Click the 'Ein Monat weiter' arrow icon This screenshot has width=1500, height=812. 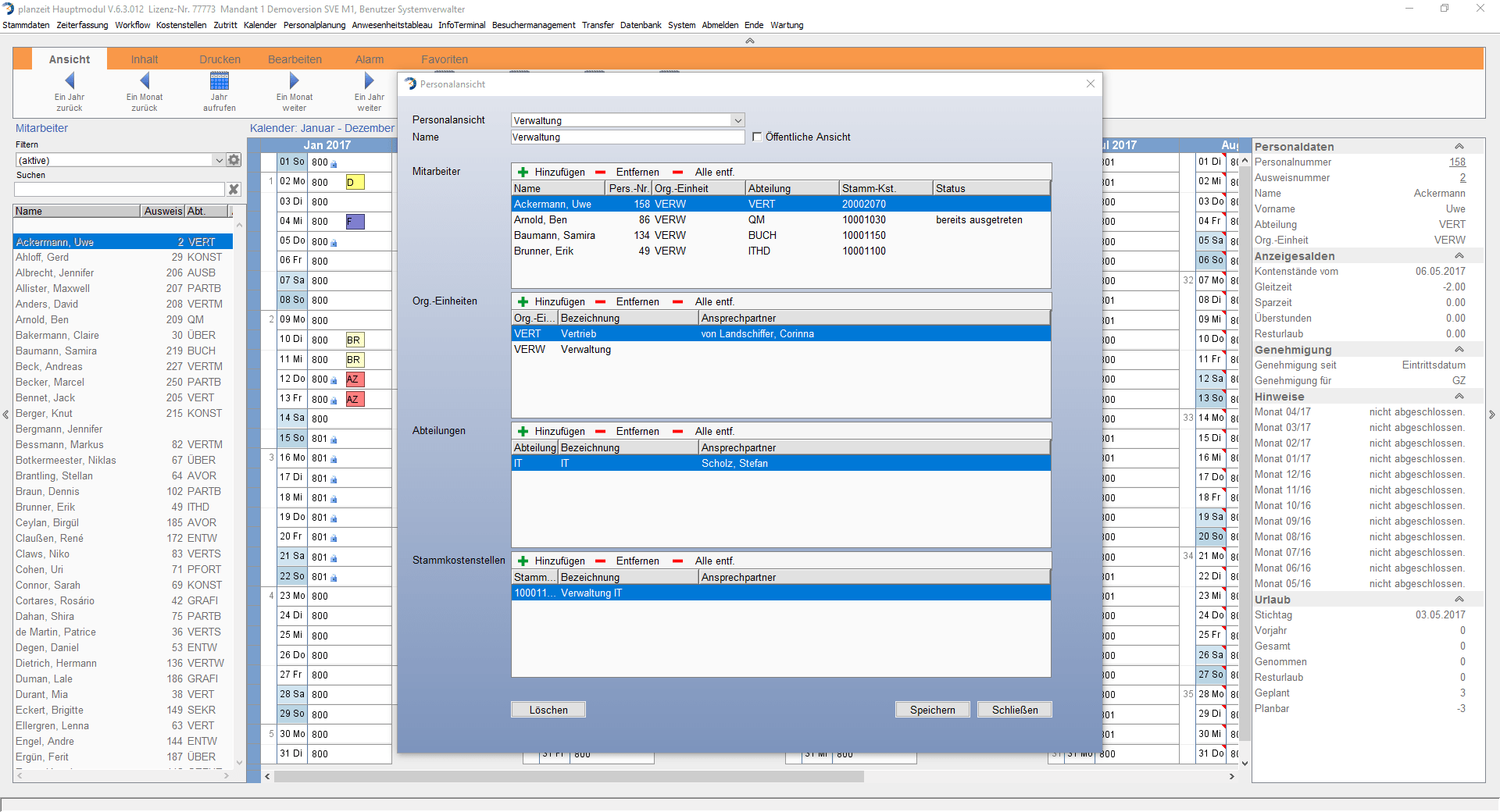pyautogui.click(x=294, y=81)
